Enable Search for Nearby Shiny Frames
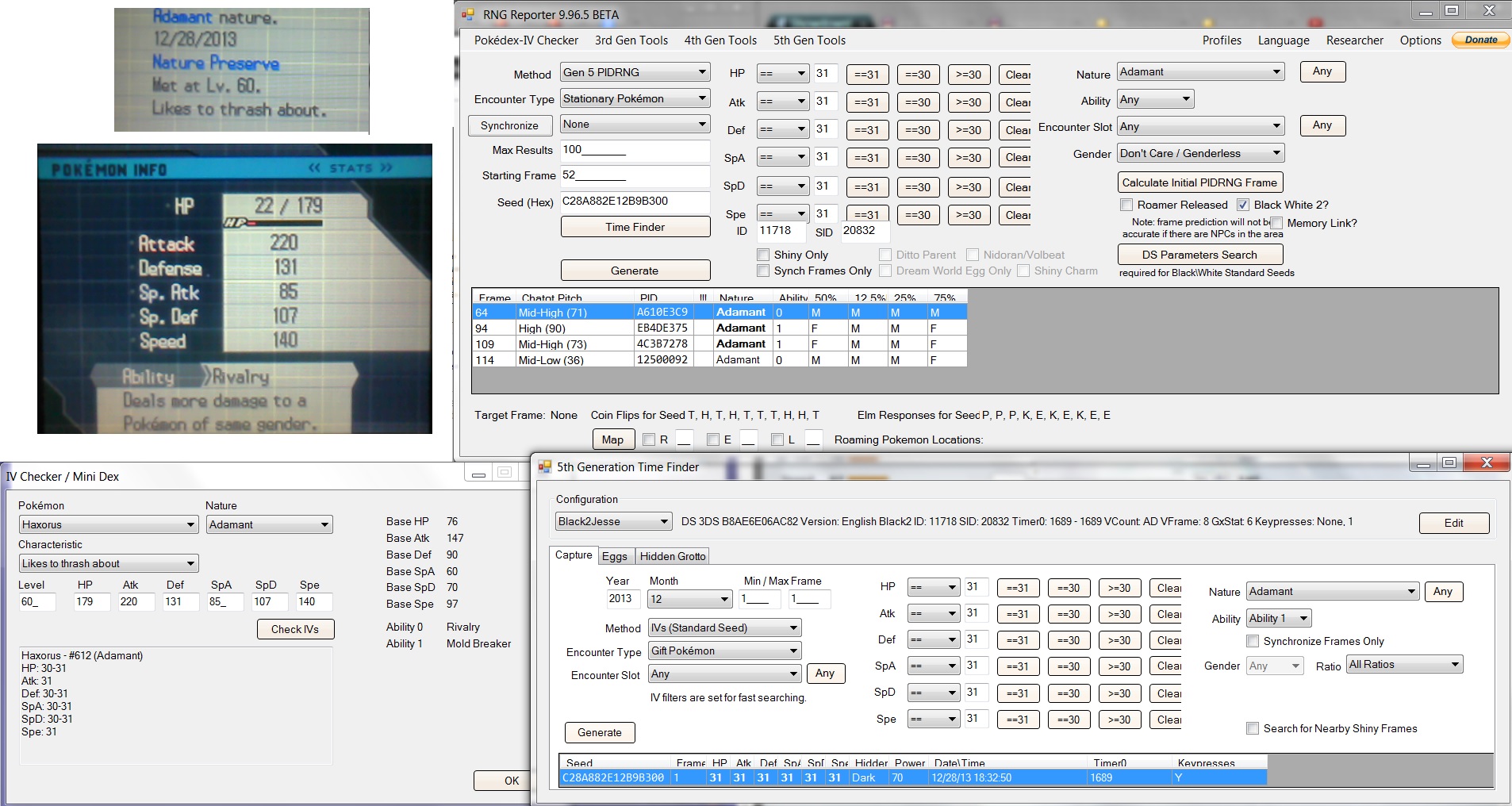Image resolution: width=1512 pixels, height=806 pixels. 1253,728
